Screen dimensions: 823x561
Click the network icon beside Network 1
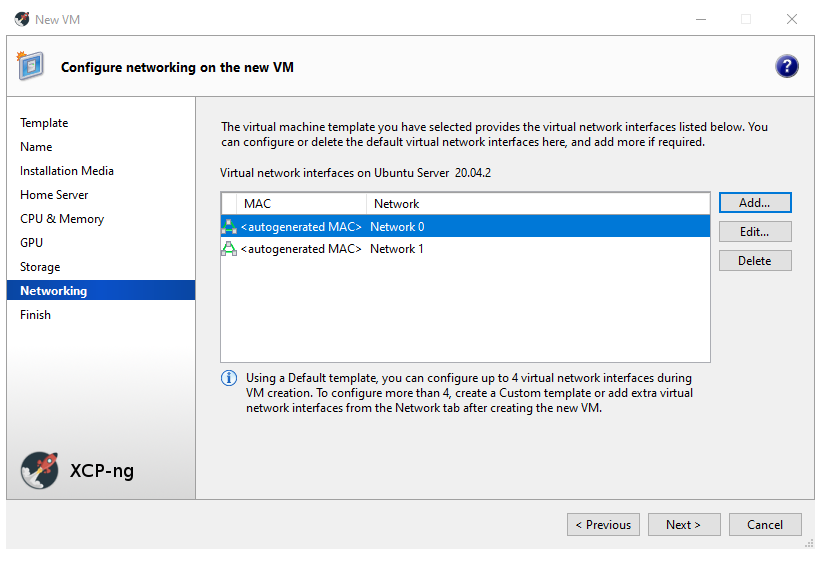(x=229, y=249)
